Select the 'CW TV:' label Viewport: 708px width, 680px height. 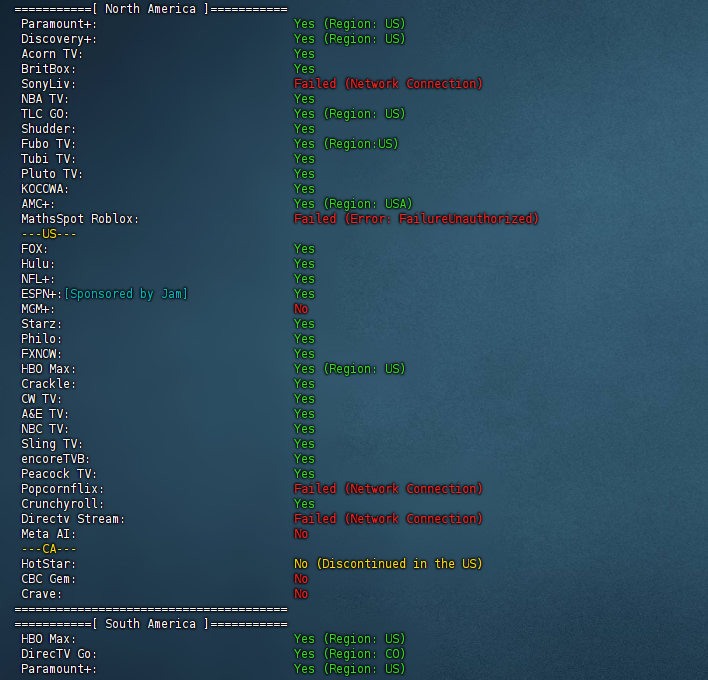(x=41, y=399)
